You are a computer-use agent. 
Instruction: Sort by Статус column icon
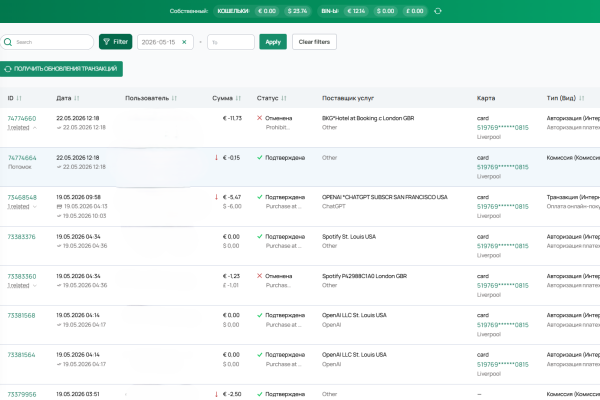[284, 98]
